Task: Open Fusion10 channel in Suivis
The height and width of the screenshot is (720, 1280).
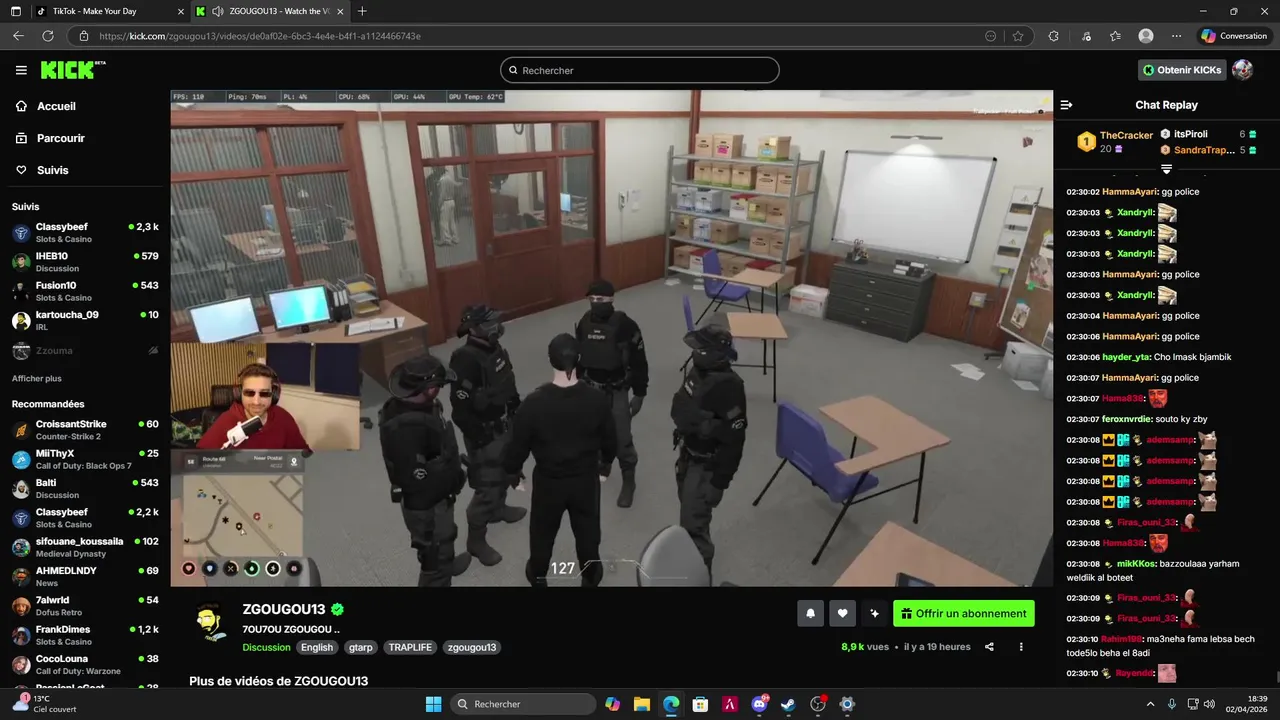Action: tap(85, 291)
